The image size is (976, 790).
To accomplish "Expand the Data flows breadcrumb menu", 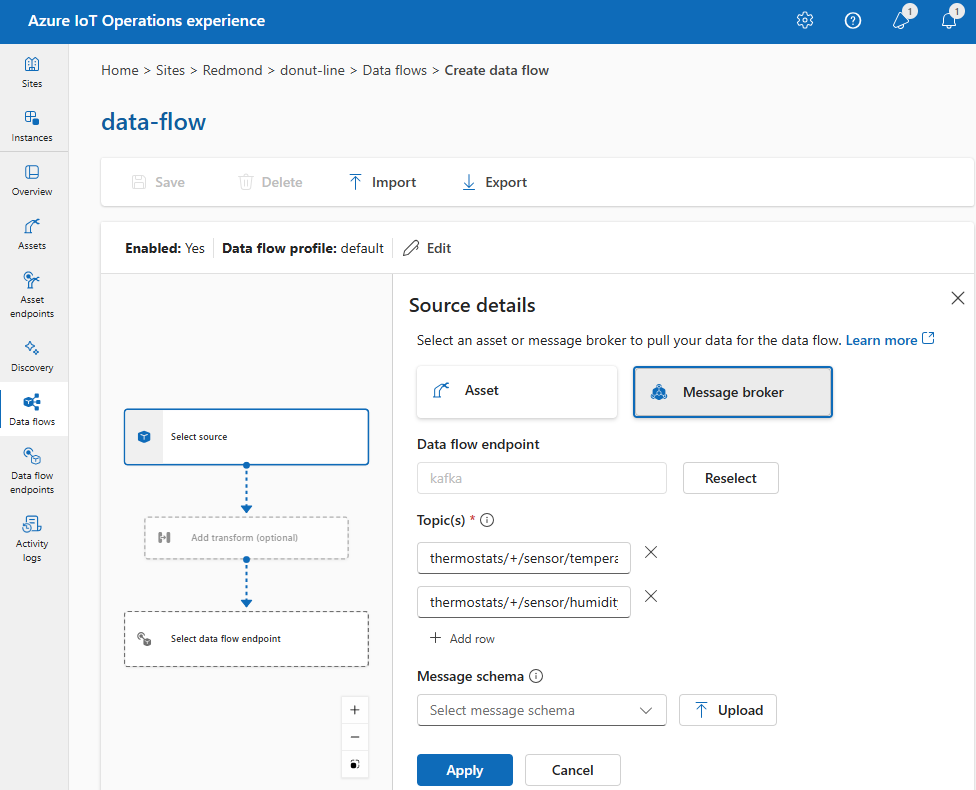I will tap(394, 70).
